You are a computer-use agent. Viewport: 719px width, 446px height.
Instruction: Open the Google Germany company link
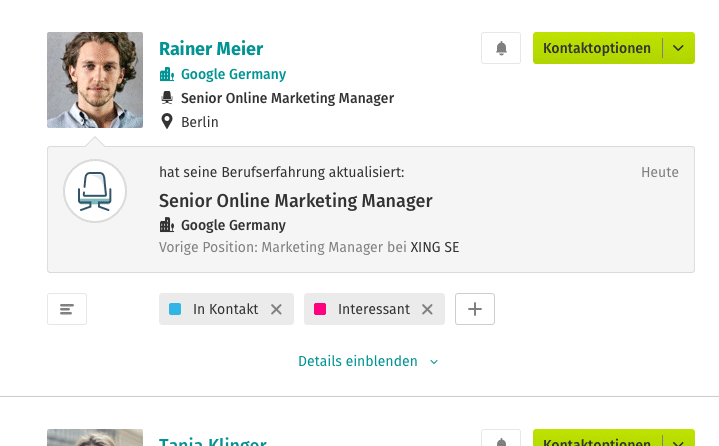(x=233, y=74)
